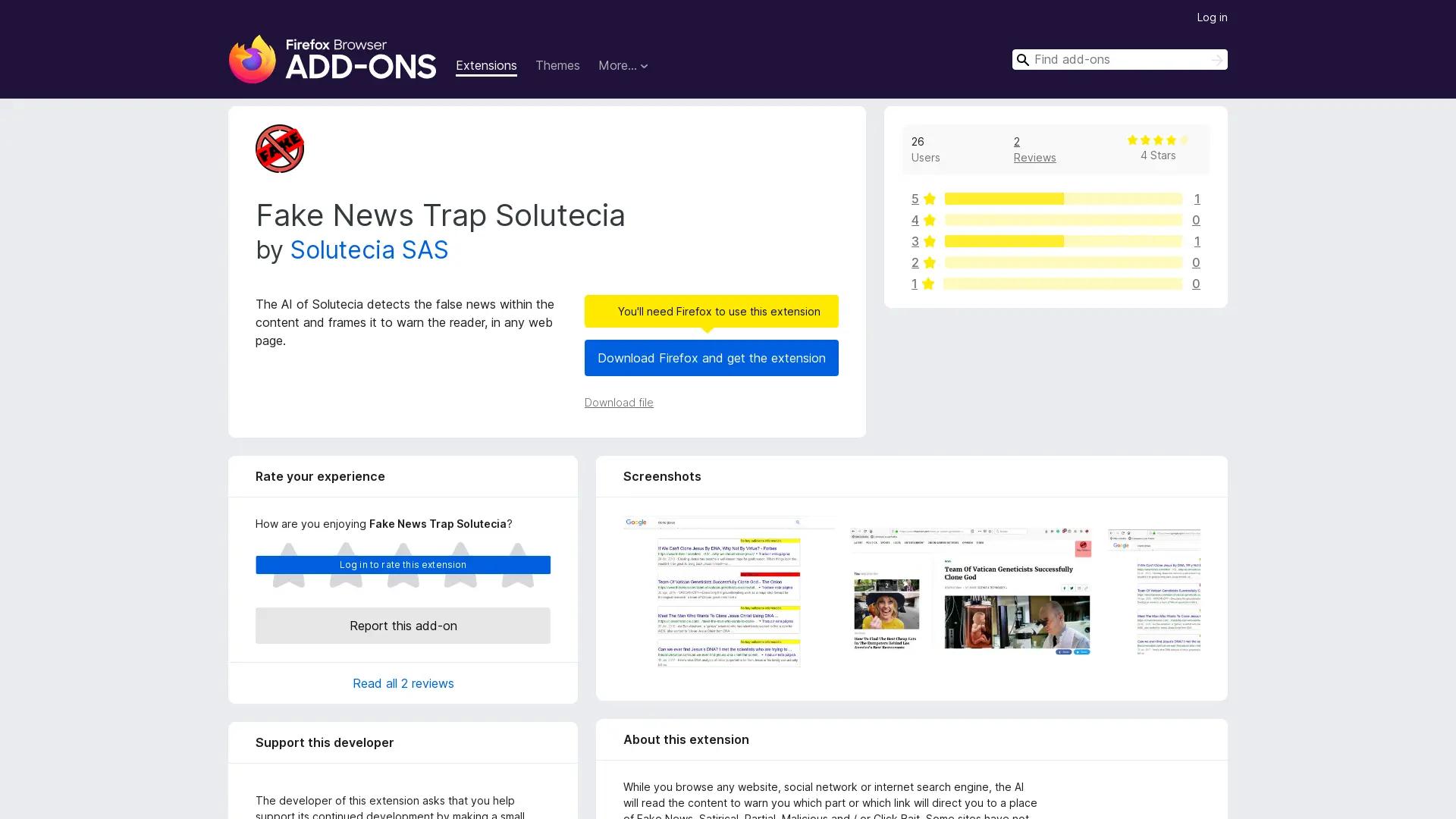Click the filled star in the 4 Stars rating
The height and width of the screenshot is (819, 1456).
(x=1131, y=140)
